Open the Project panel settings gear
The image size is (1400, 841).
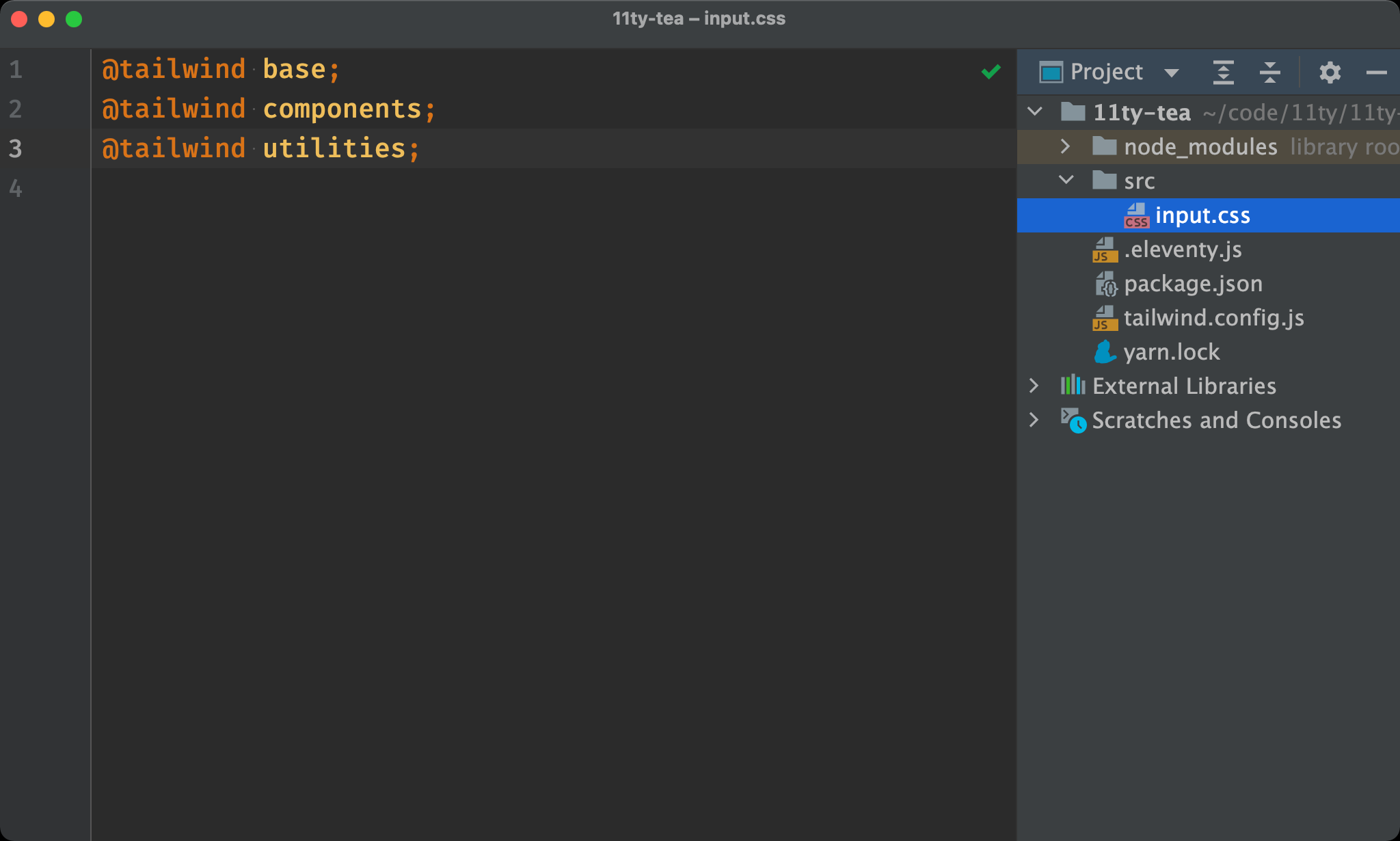[x=1330, y=72]
